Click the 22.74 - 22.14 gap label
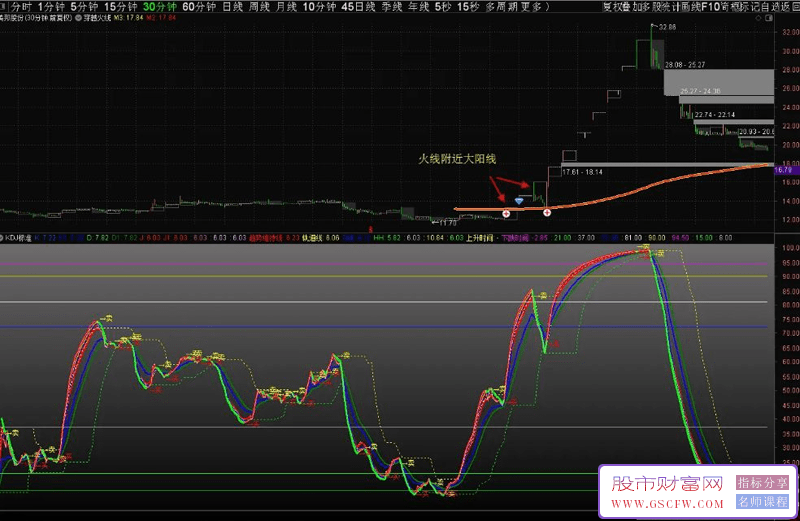The width and height of the screenshot is (800, 521). [x=715, y=115]
